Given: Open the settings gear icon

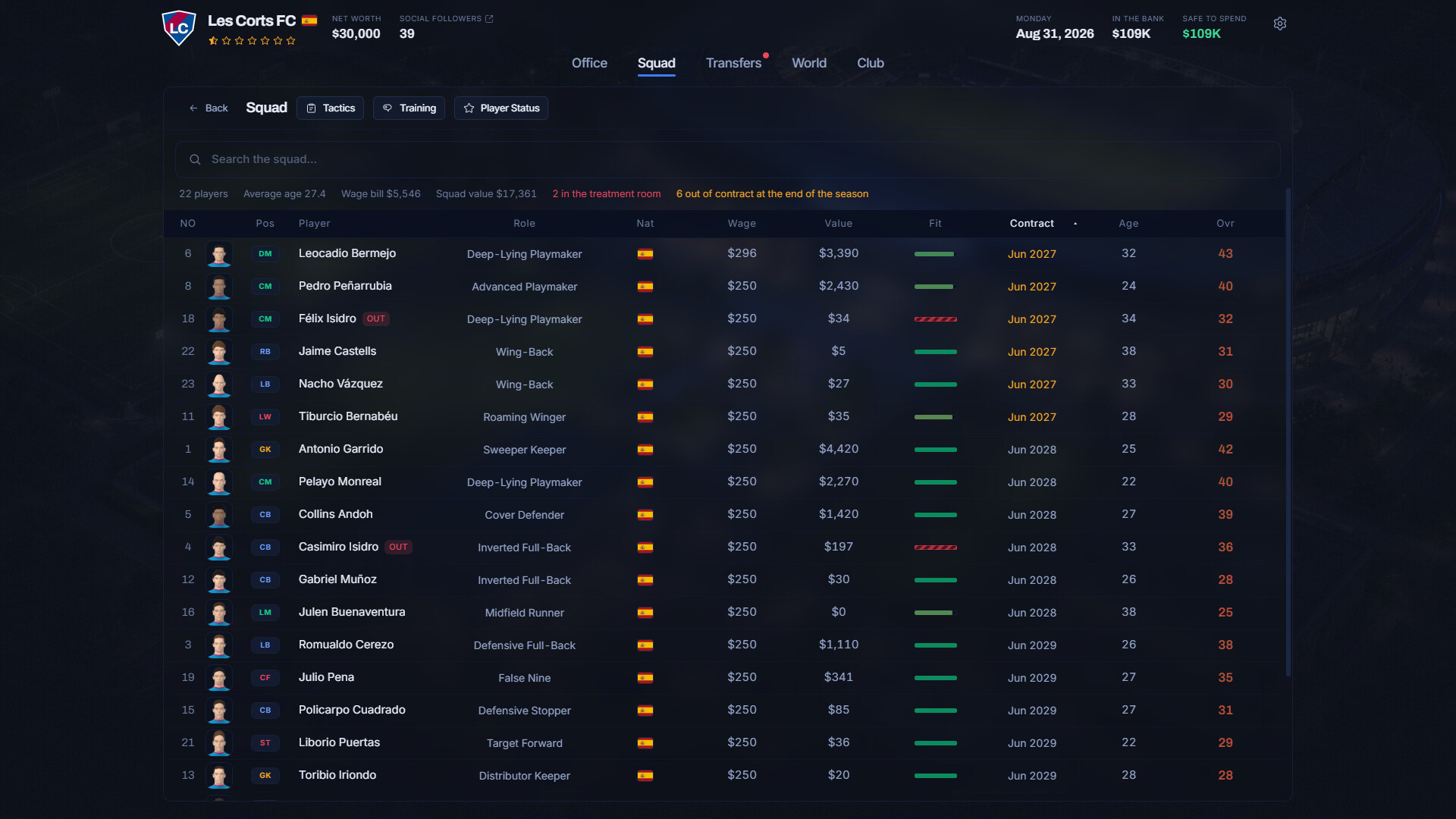Looking at the screenshot, I should (x=1280, y=24).
